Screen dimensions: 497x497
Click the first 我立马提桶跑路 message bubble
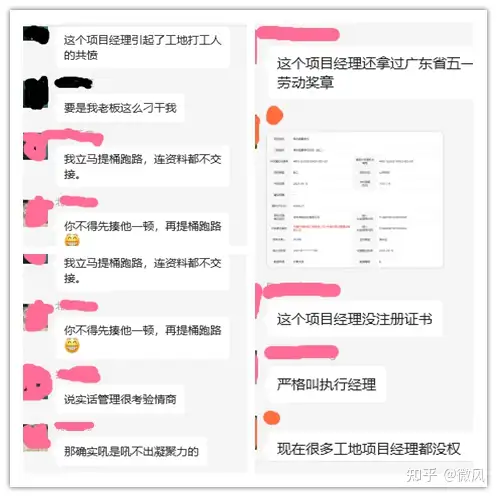point(143,166)
